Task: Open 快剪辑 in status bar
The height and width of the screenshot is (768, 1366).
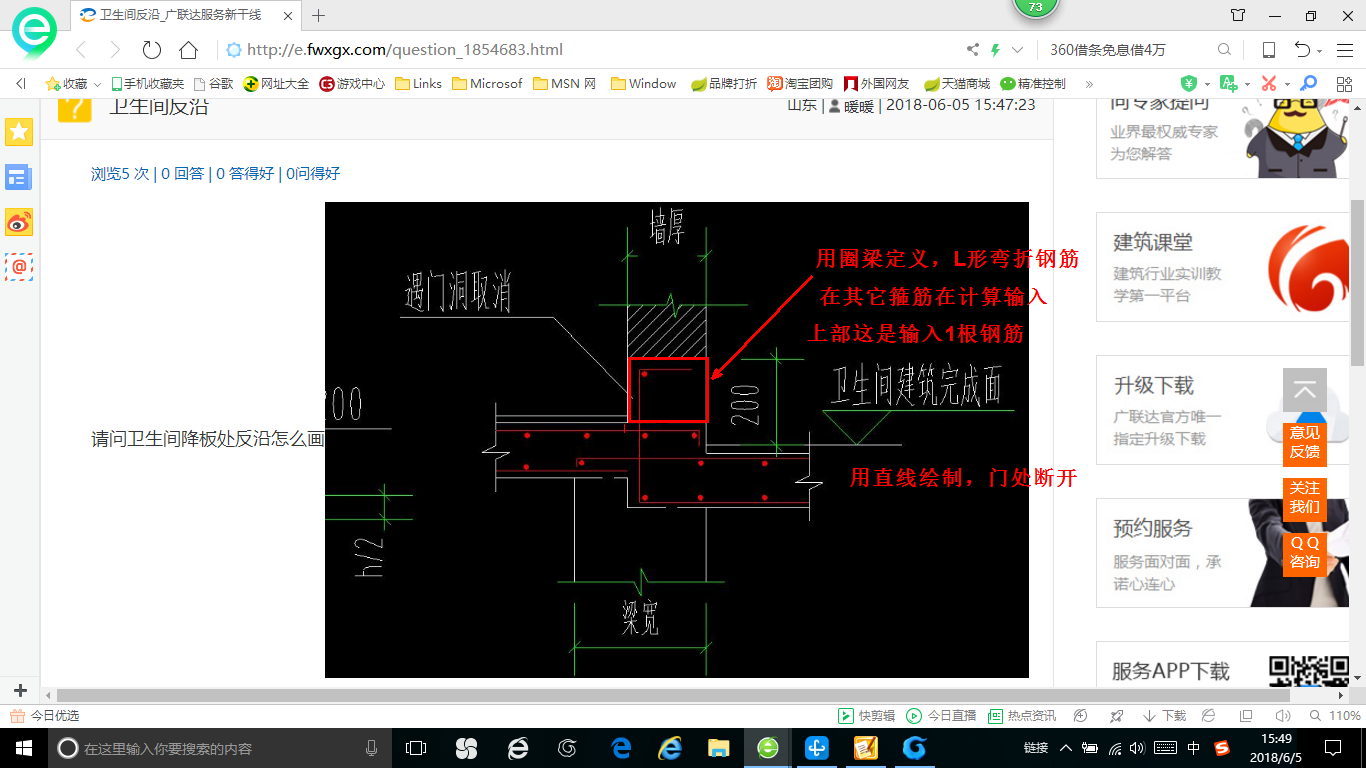Action: pyautogui.click(x=867, y=716)
